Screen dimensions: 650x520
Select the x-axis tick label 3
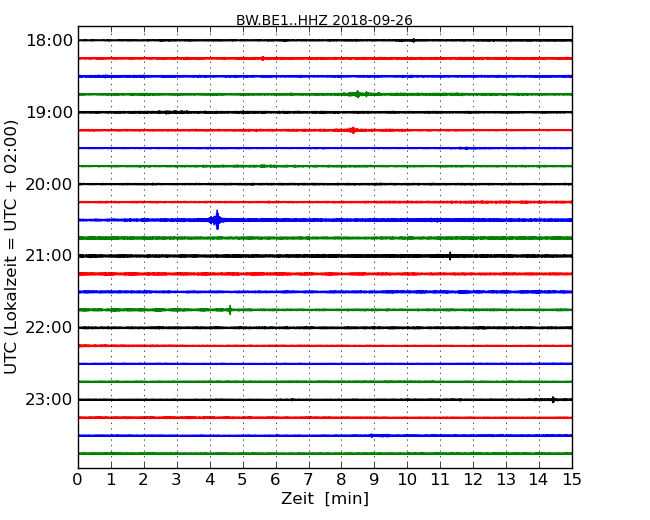tap(177, 480)
